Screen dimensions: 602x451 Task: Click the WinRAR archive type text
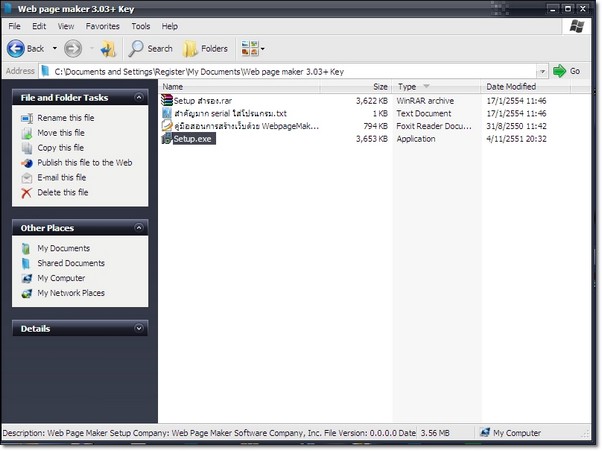click(425, 101)
